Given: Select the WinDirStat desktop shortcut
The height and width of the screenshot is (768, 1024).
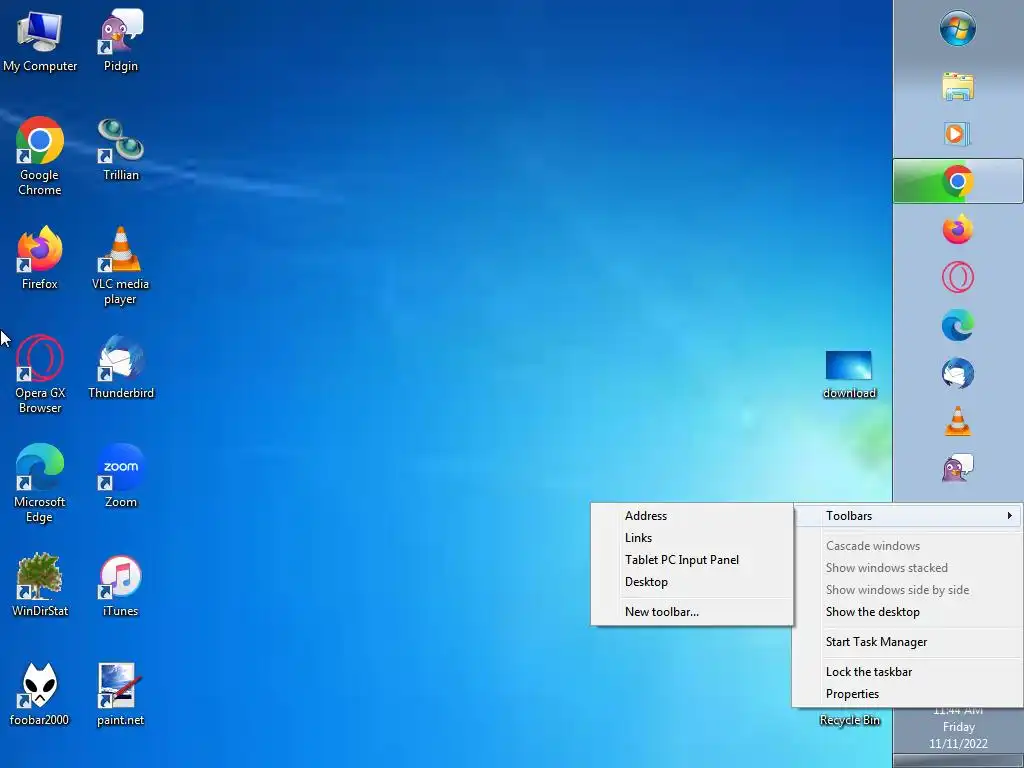Looking at the screenshot, I should coord(40,584).
